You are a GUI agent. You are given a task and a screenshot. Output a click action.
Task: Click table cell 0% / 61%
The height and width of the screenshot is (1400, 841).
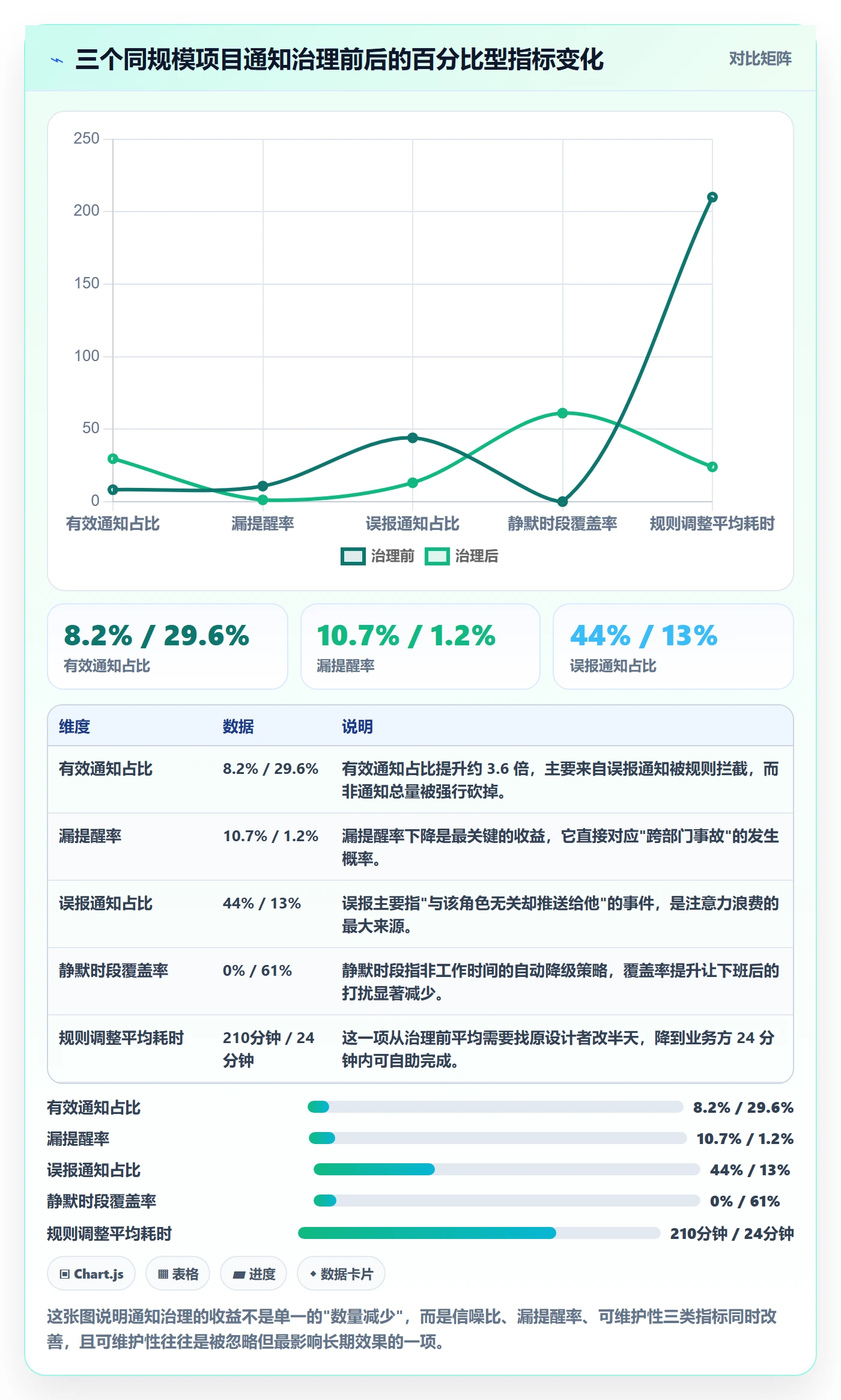257,970
